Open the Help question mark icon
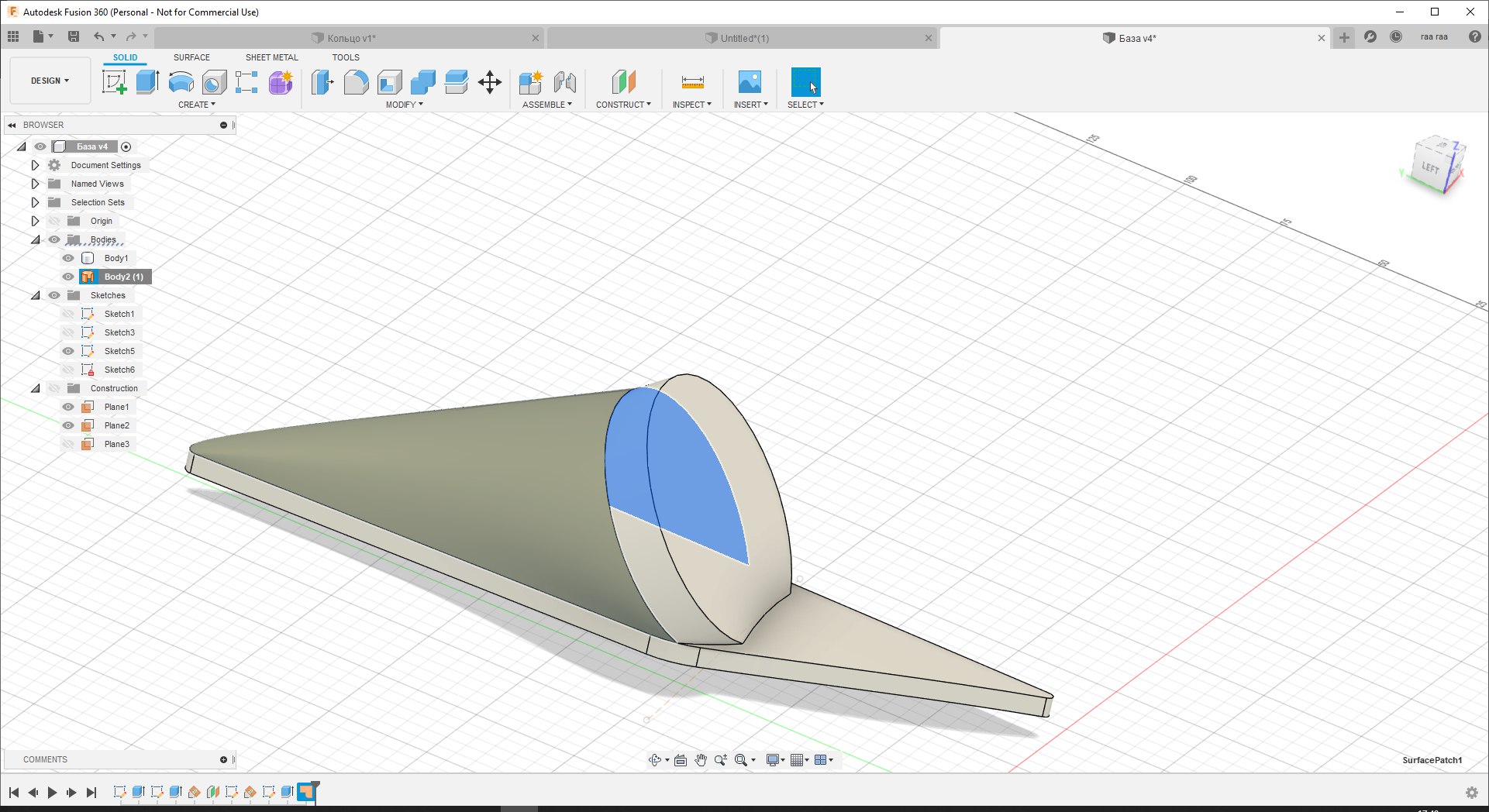The image size is (1489, 812). [1474, 36]
